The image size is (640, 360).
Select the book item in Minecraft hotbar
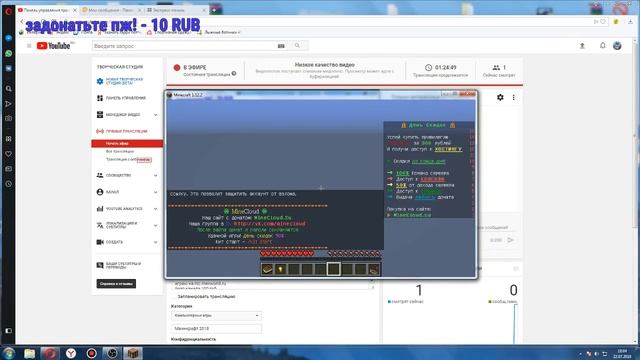coord(267,269)
